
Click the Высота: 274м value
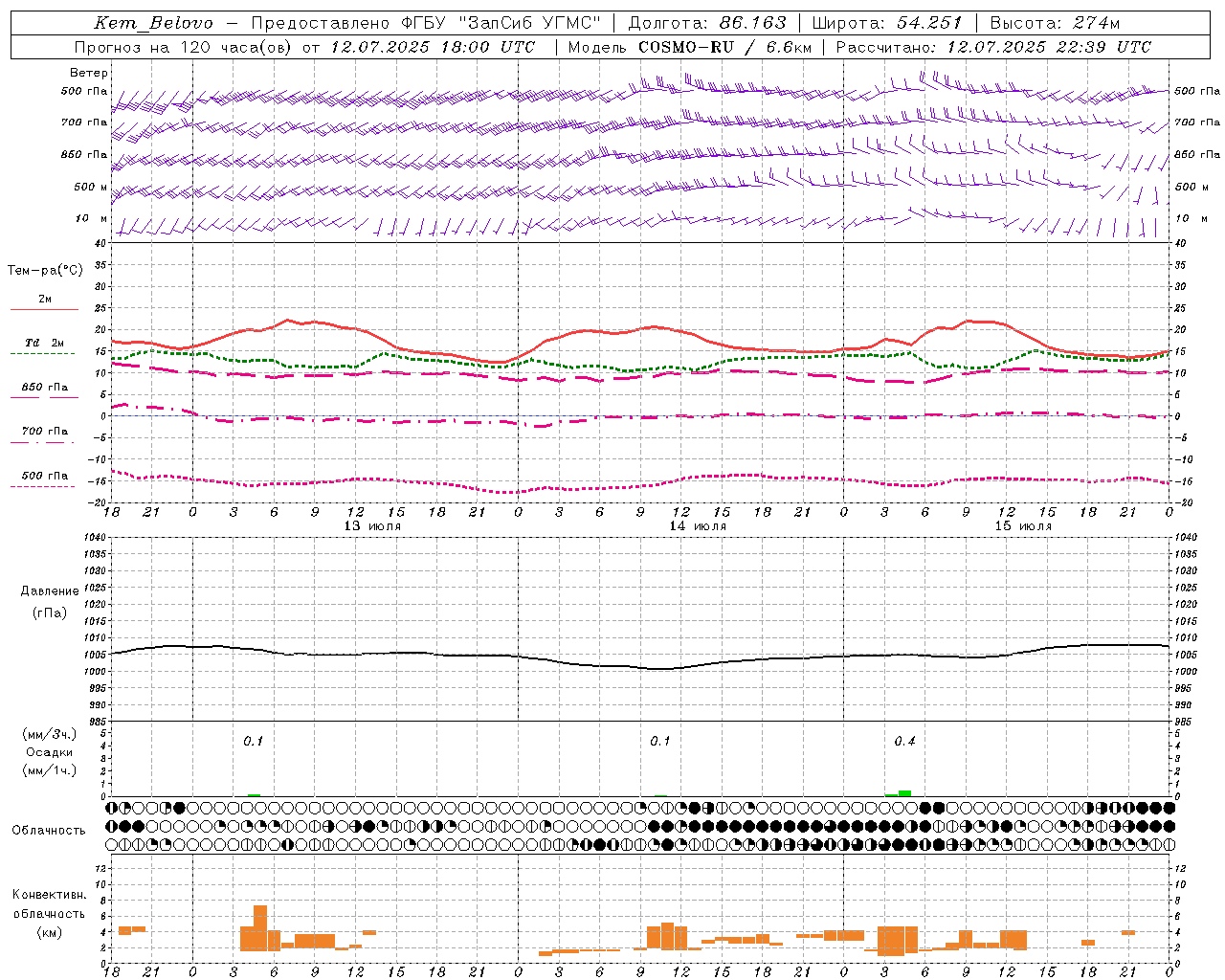[1055, 23]
